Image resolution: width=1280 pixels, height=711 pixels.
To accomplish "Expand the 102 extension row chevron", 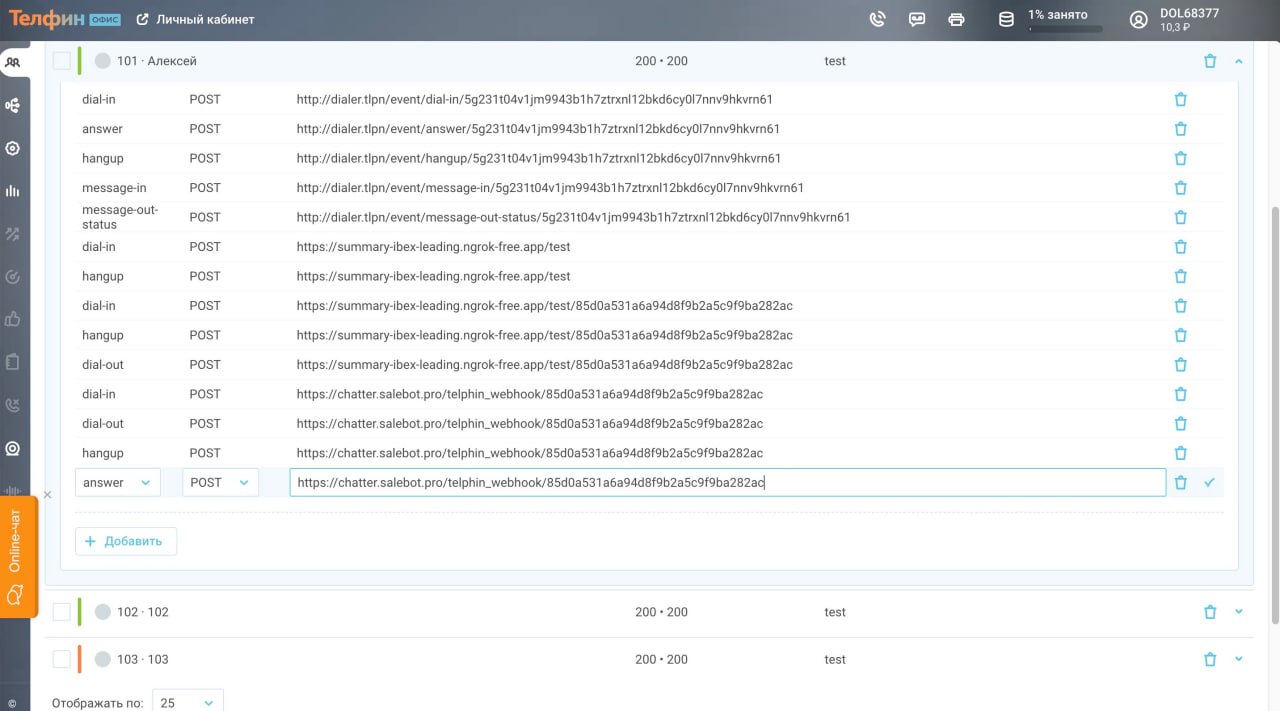I will [x=1239, y=612].
